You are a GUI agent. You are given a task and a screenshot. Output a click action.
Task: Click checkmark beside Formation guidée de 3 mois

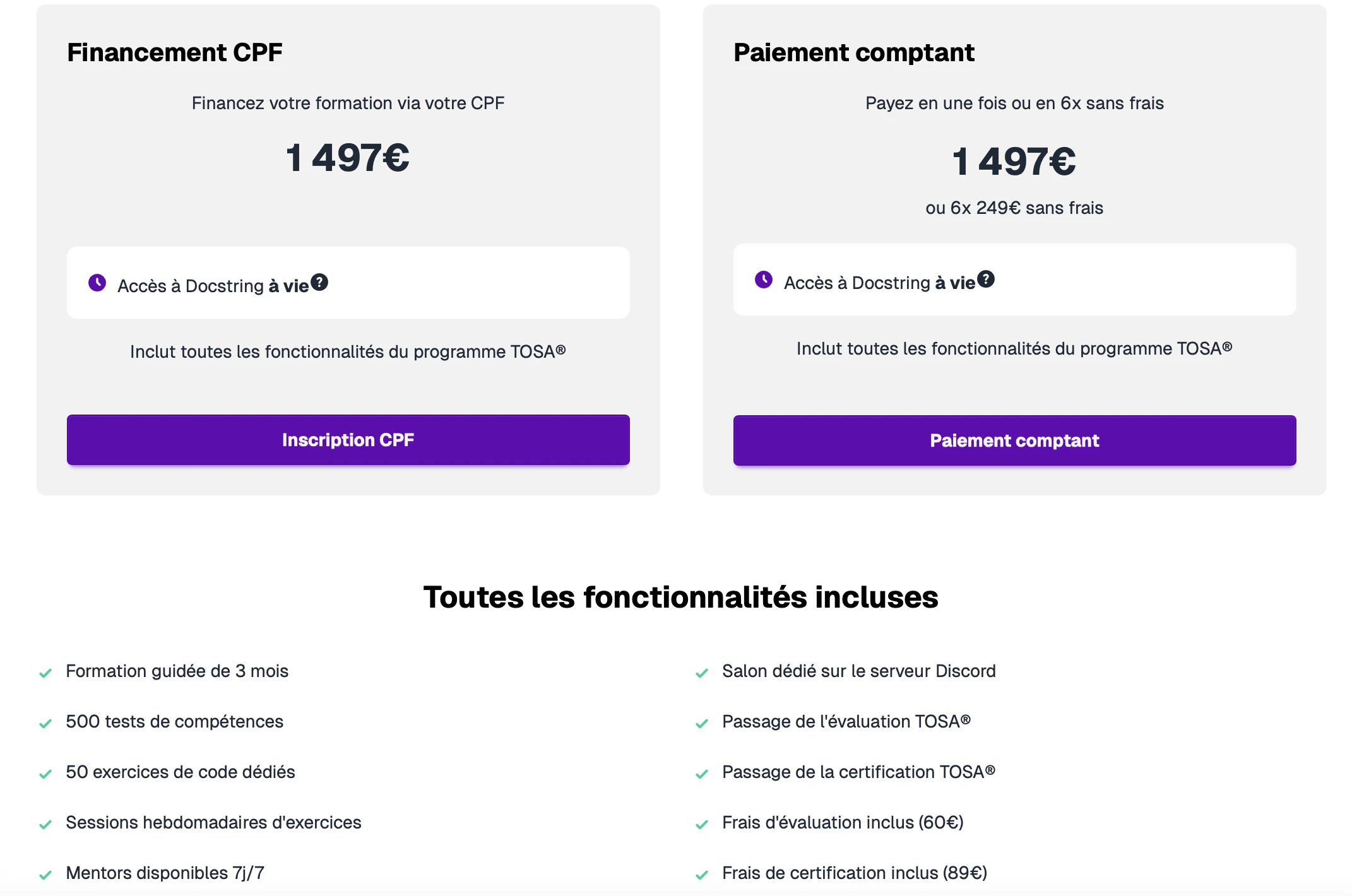point(45,673)
